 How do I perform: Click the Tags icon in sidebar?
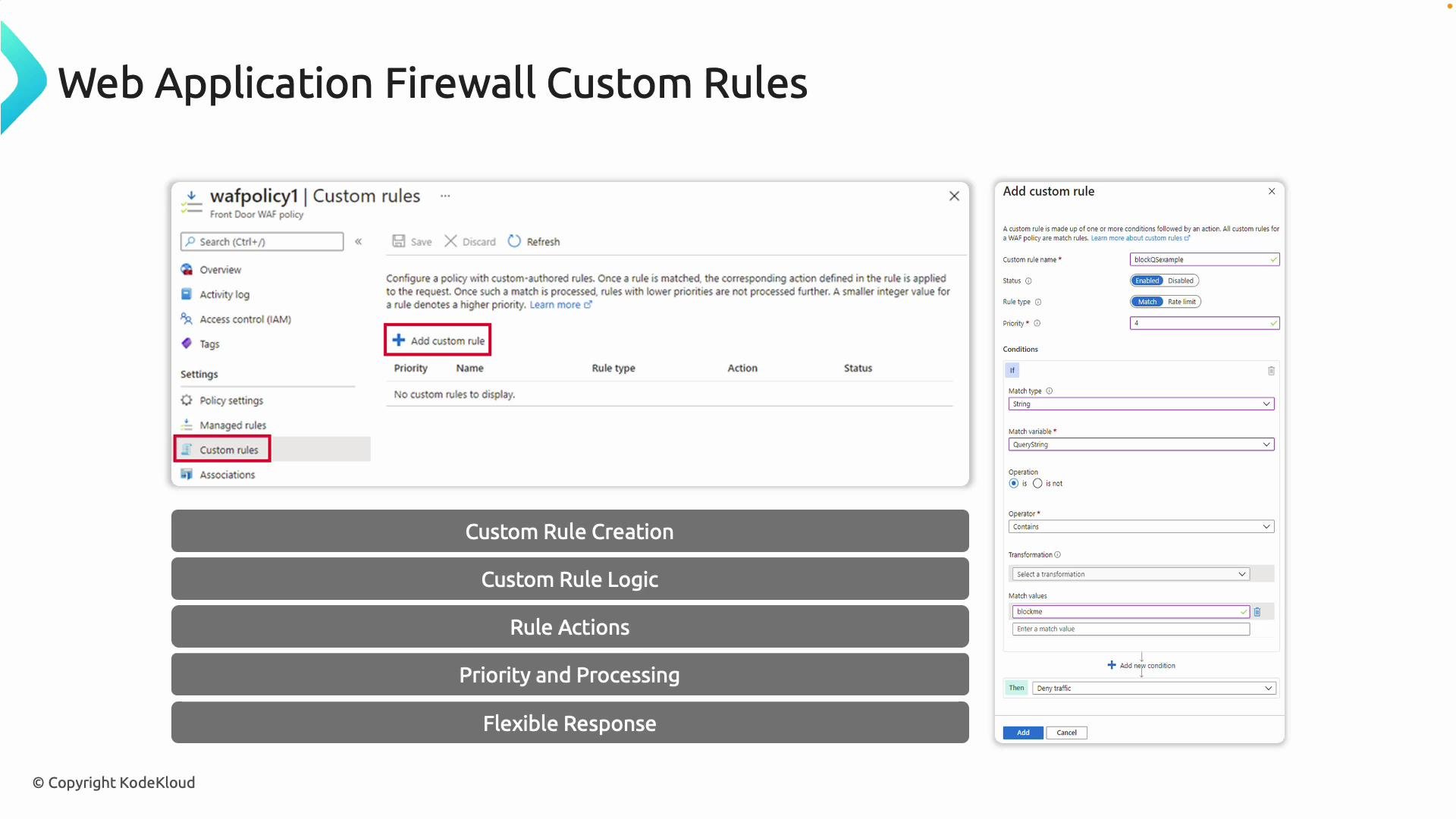(x=187, y=344)
